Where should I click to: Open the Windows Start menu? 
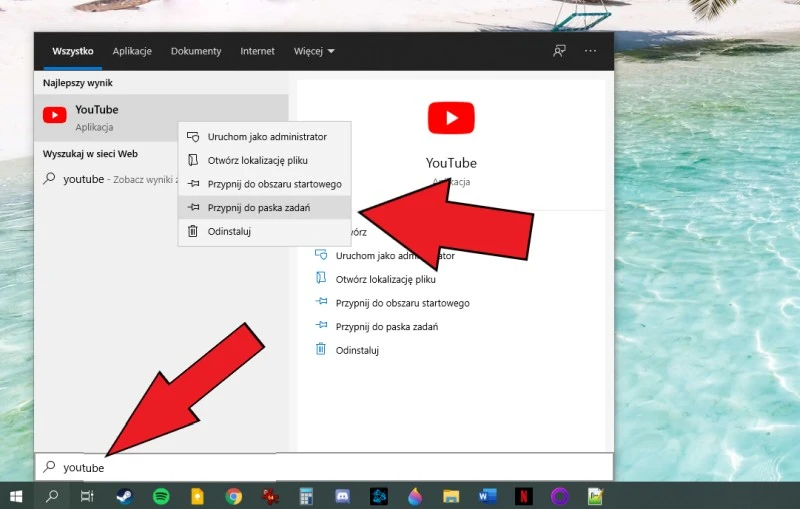coord(16,496)
